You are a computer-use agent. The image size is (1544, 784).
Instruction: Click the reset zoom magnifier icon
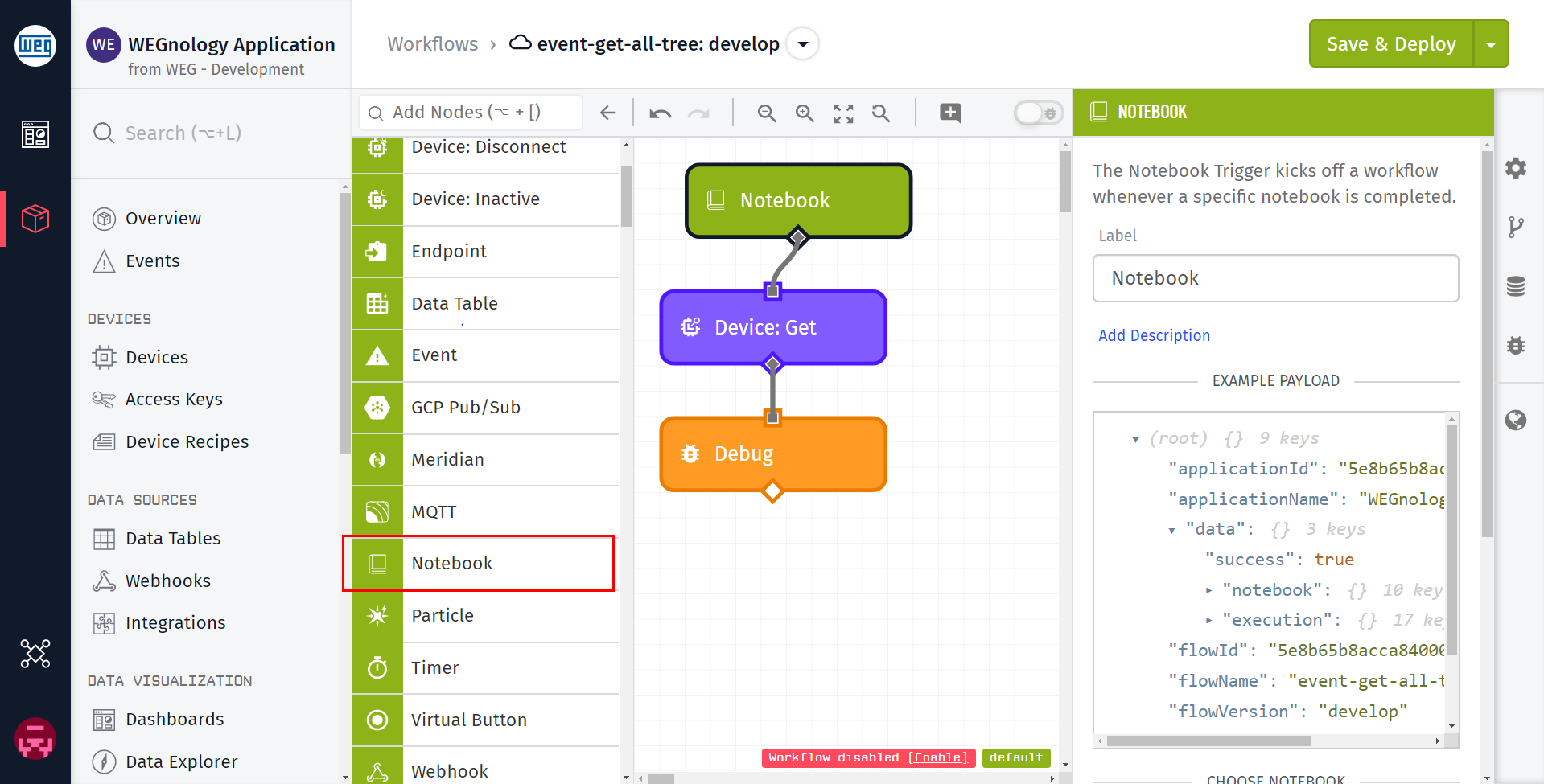point(881,113)
